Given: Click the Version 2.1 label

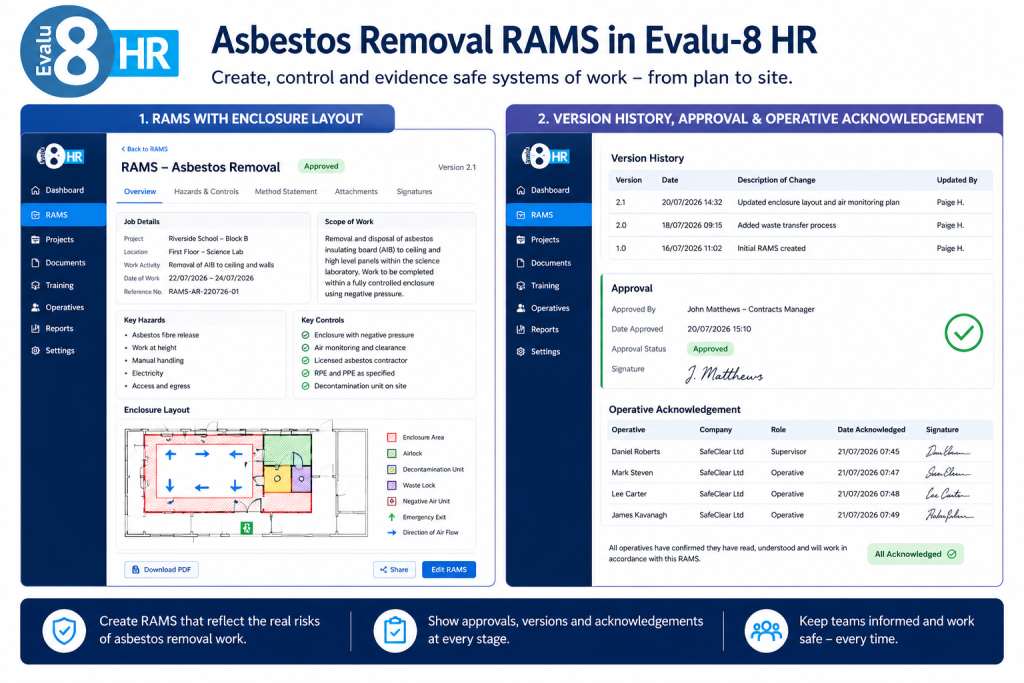Looking at the screenshot, I should click(x=456, y=167).
